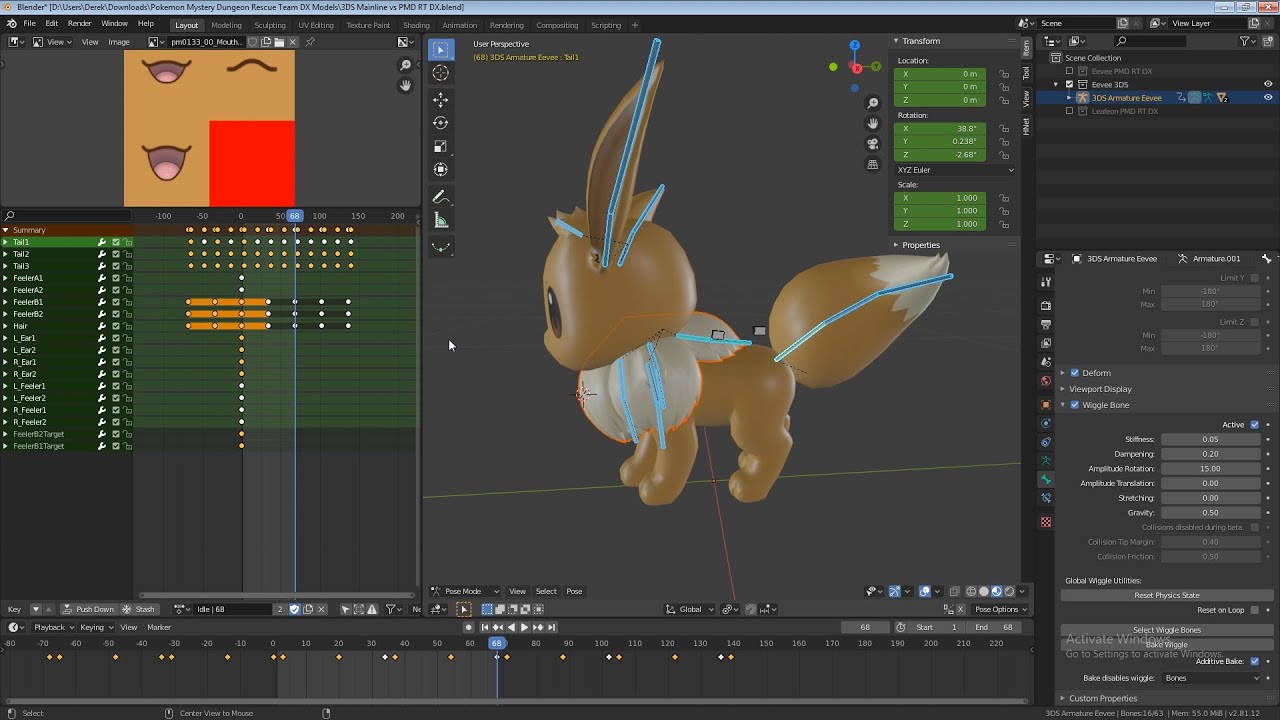Jump to the next keyframe
The width and height of the screenshot is (1280, 720).
click(x=538, y=627)
